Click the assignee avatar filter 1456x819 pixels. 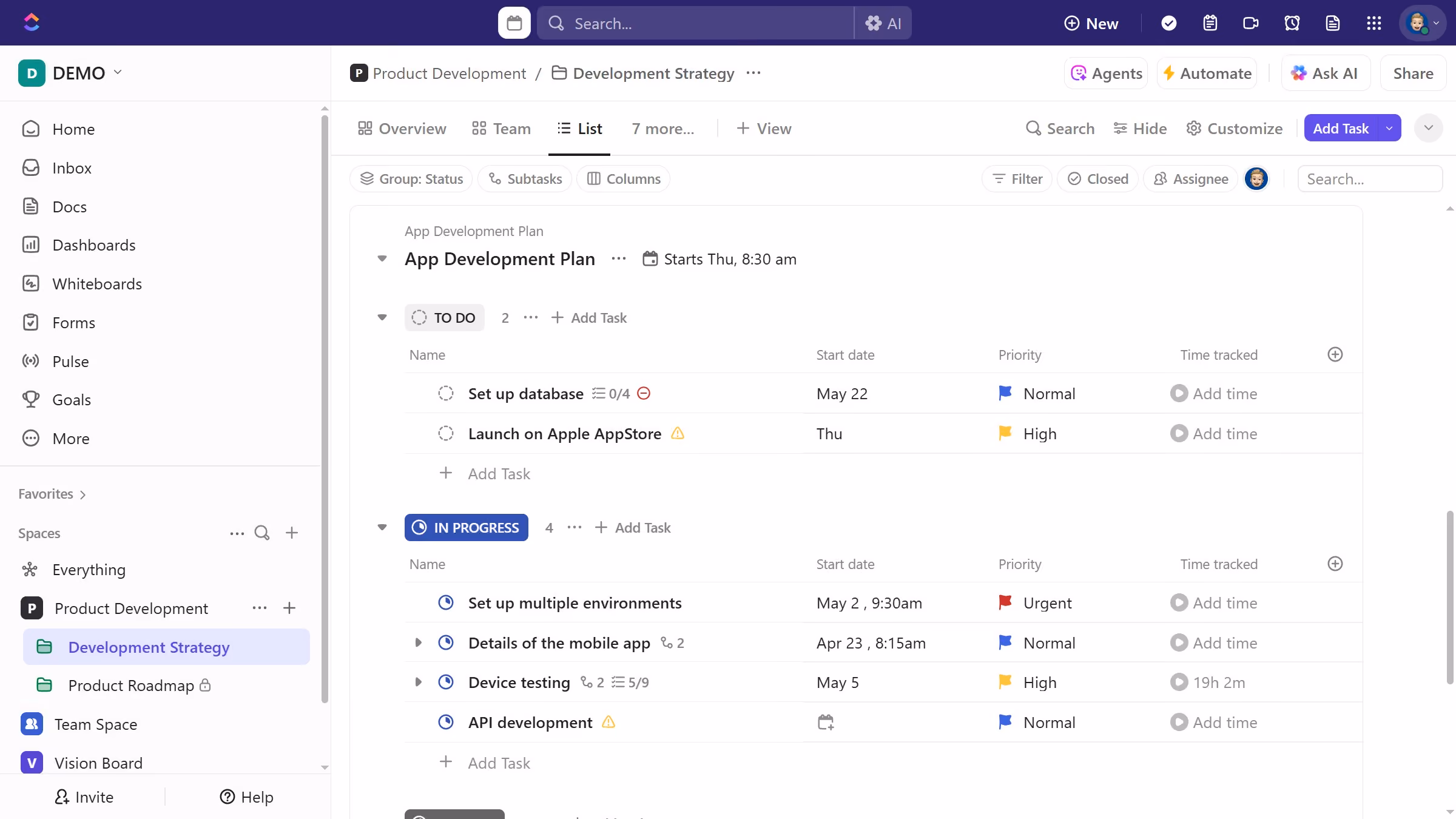click(x=1256, y=178)
